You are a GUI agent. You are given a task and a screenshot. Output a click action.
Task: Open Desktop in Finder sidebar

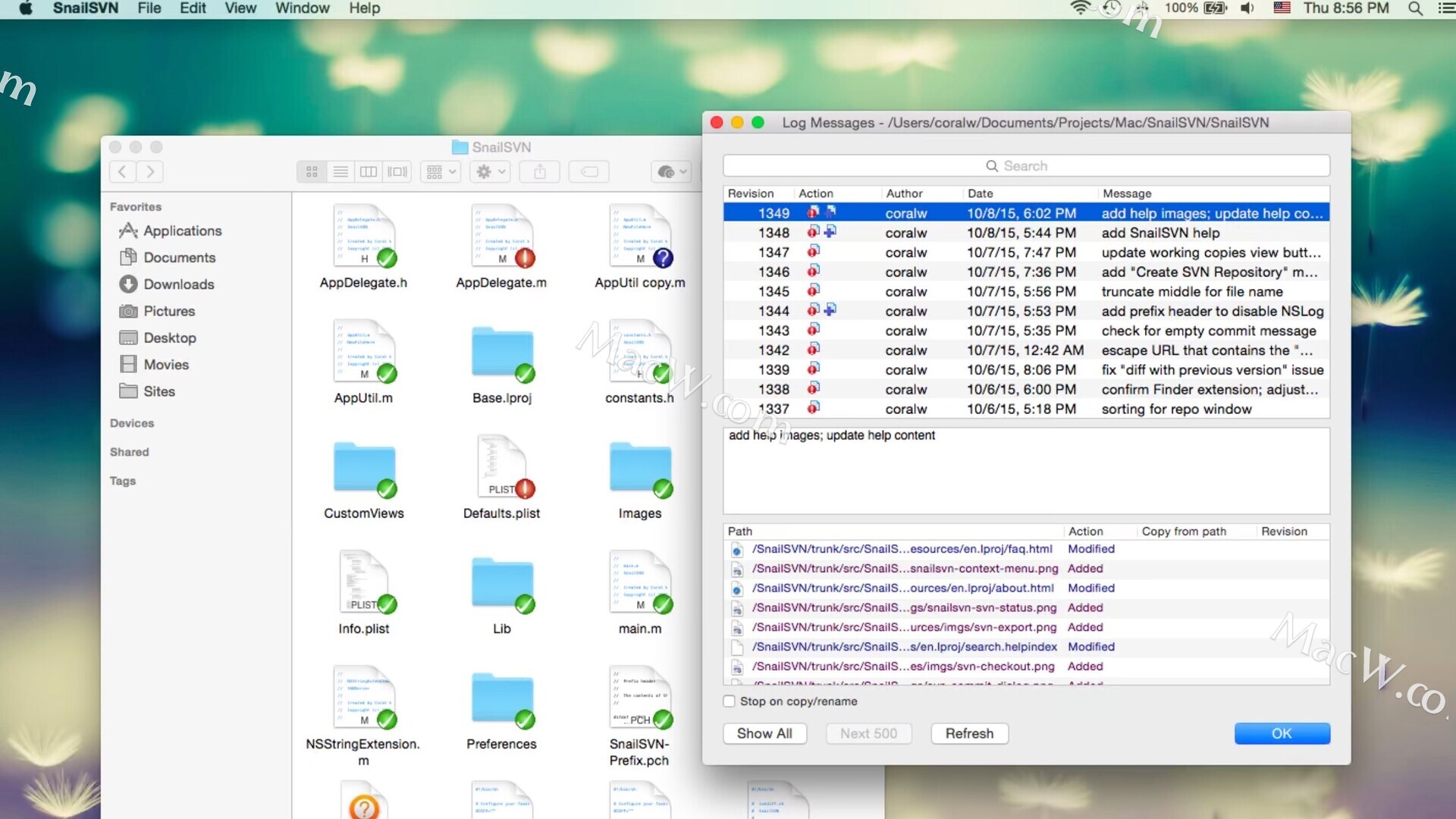click(158, 338)
